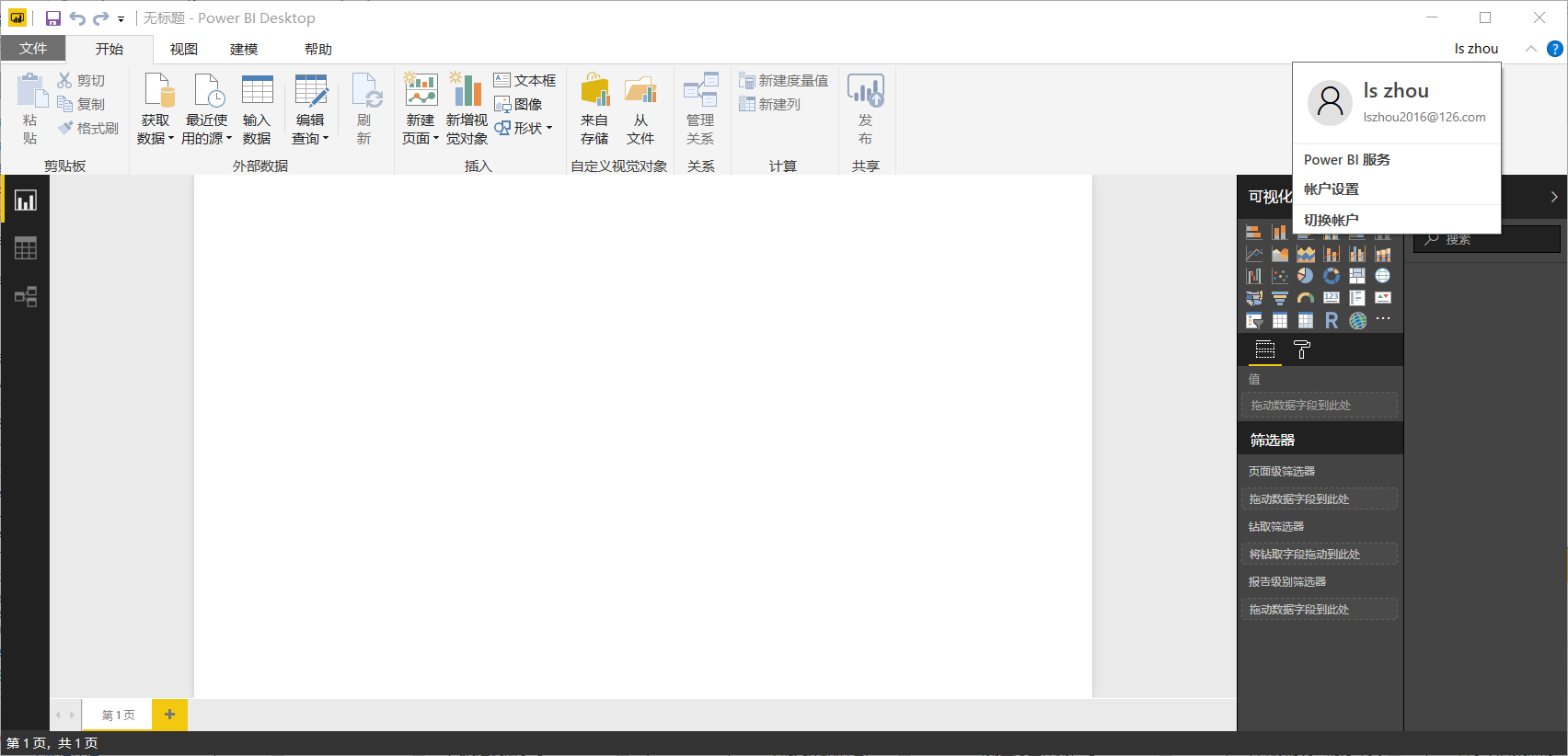Select the area chart visual

[x=1280, y=254]
